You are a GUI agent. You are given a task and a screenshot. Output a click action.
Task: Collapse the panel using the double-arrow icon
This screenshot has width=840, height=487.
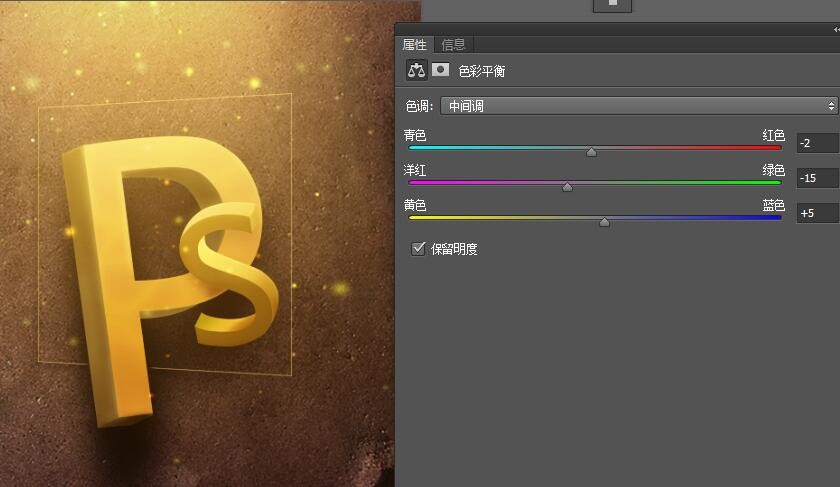coord(831,30)
